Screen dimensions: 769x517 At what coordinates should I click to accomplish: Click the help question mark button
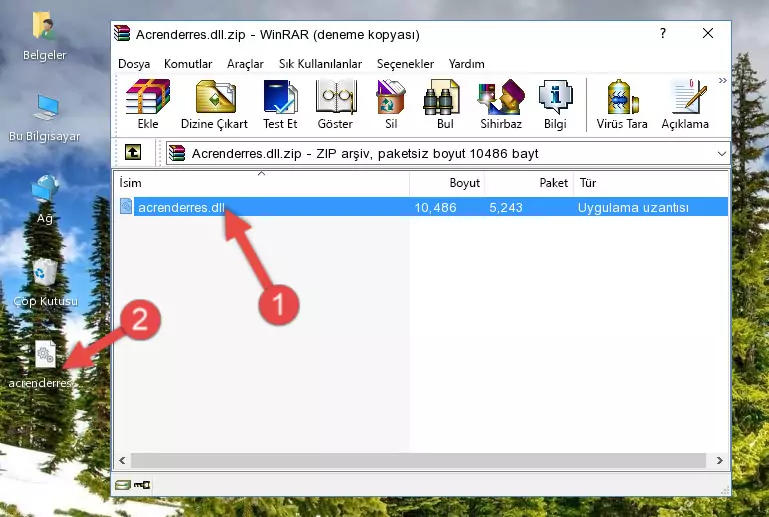click(x=663, y=33)
